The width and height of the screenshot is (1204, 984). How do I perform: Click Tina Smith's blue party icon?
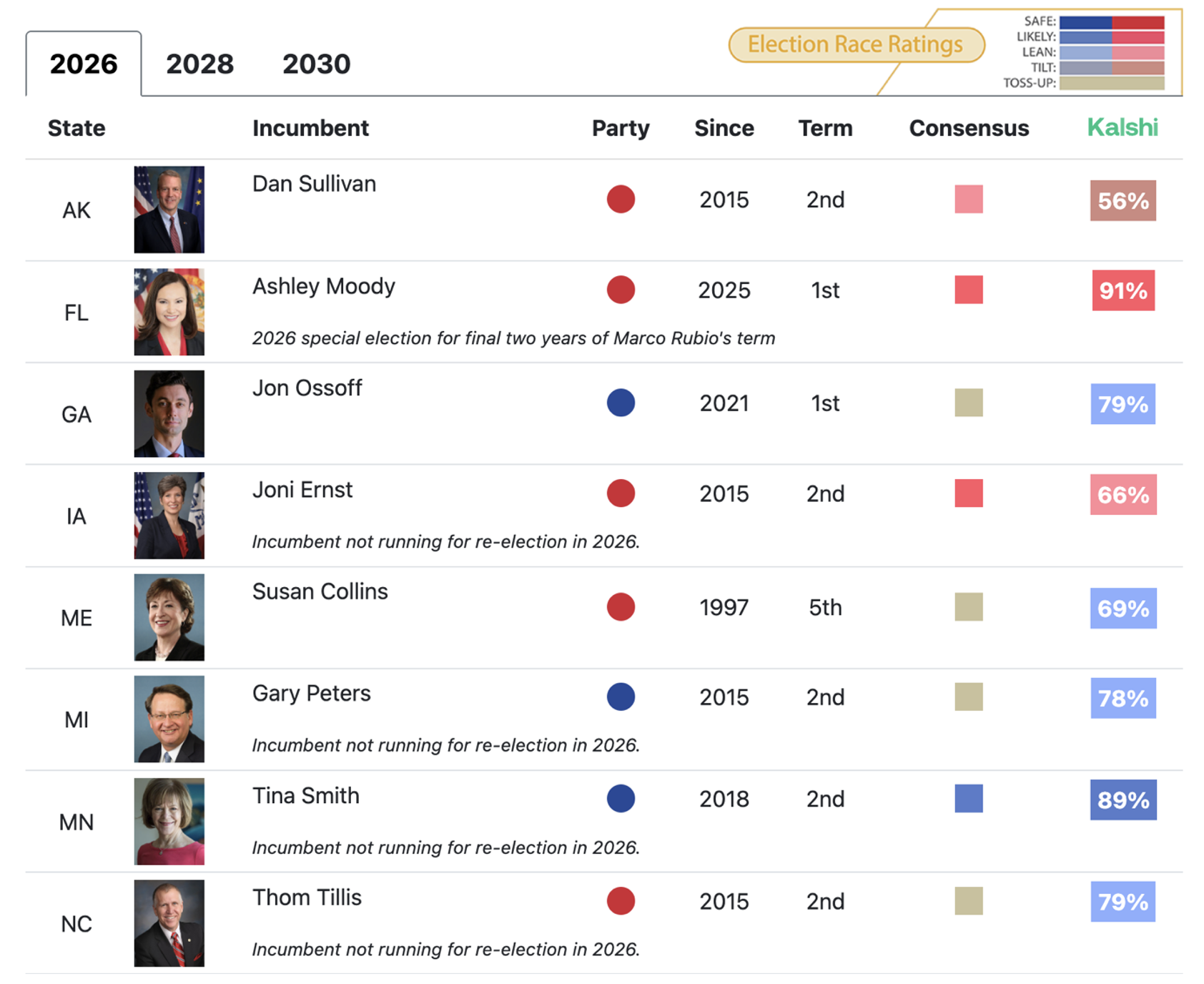(621, 799)
